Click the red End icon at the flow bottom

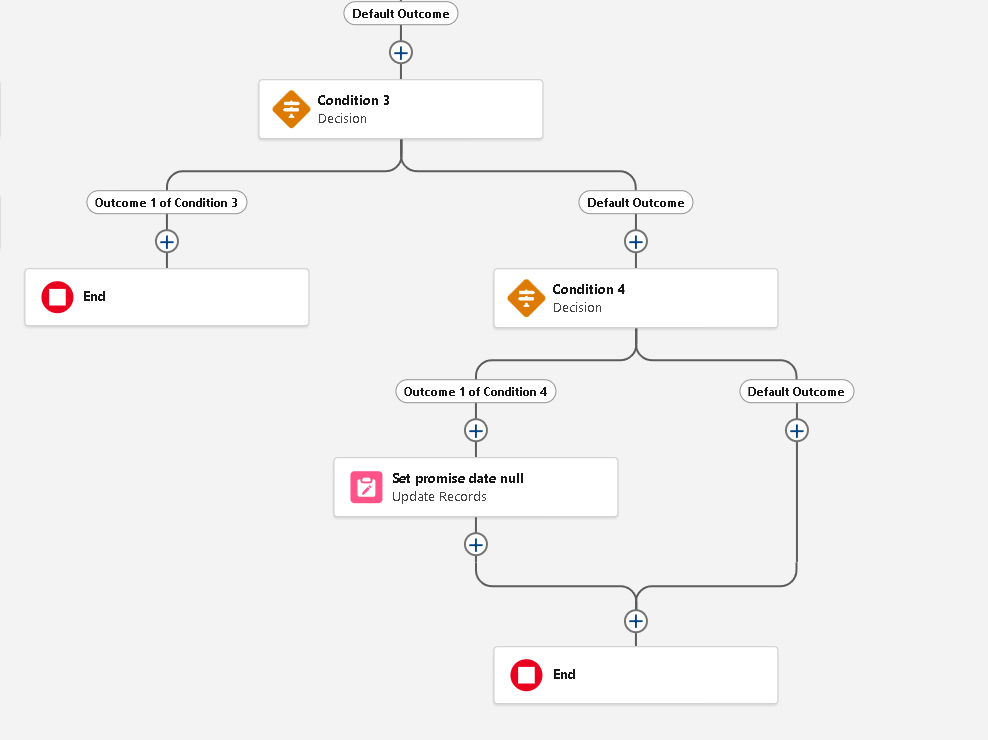tap(526, 675)
